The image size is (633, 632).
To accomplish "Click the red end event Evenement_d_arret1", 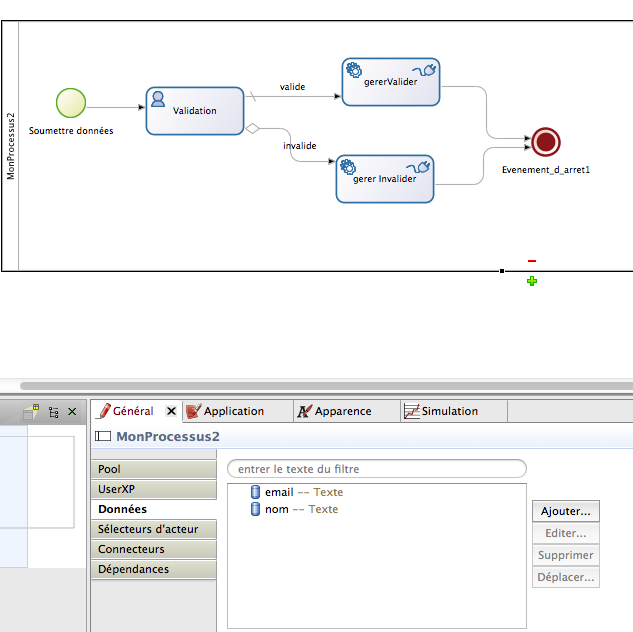I will (x=545, y=142).
